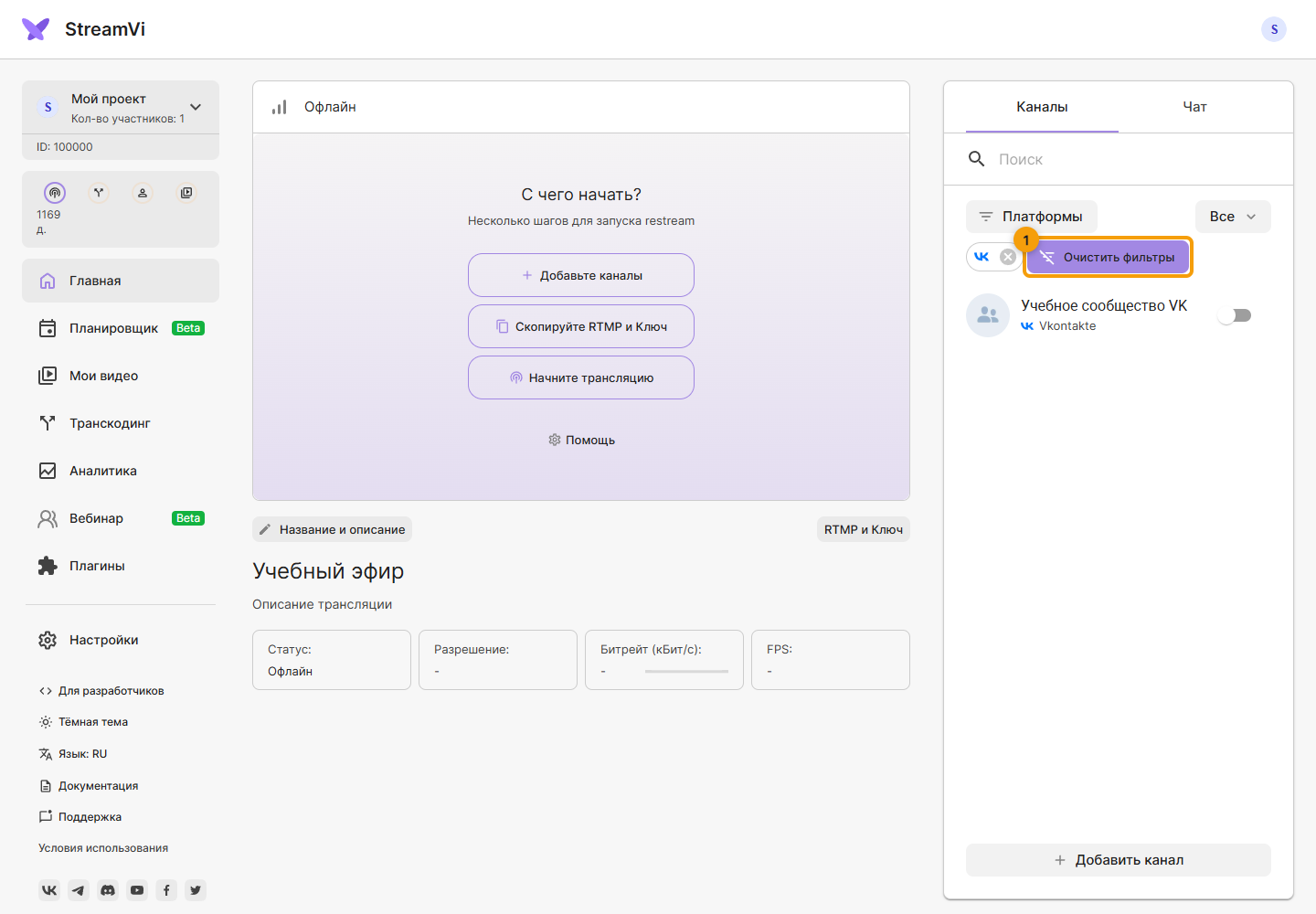Switch to the Чат tab

(1195, 107)
